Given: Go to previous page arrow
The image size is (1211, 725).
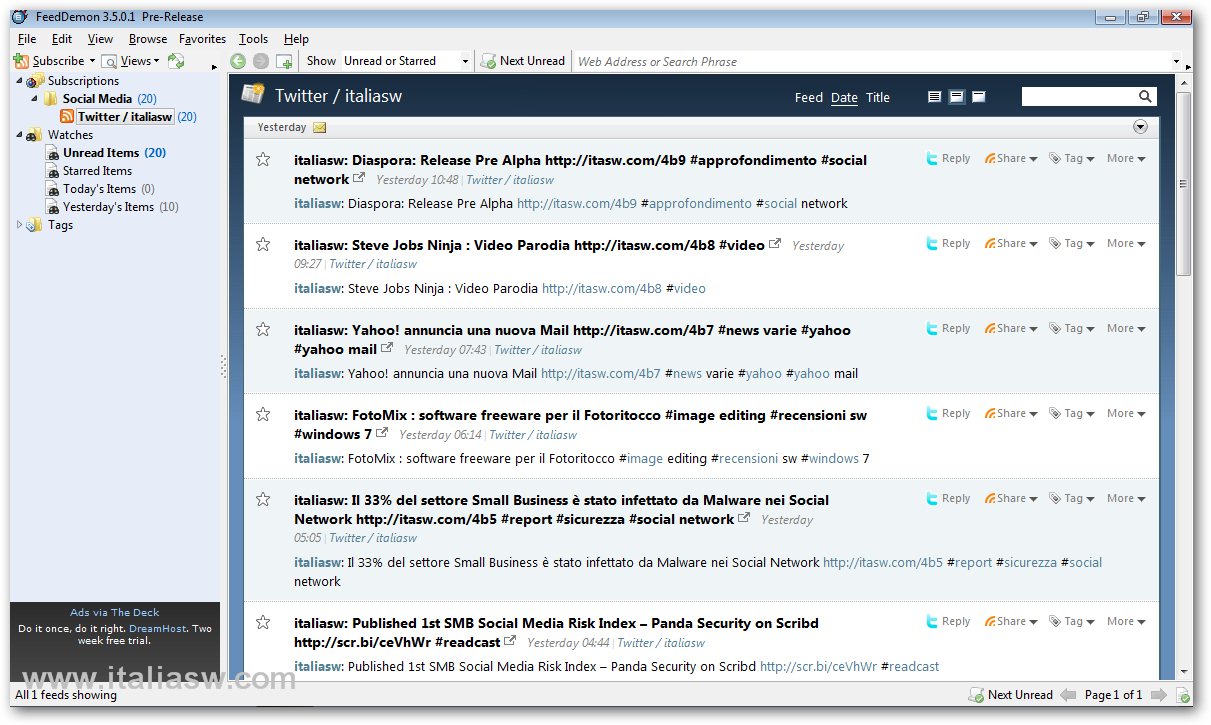Looking at the screenshot, I should 1068,695.
